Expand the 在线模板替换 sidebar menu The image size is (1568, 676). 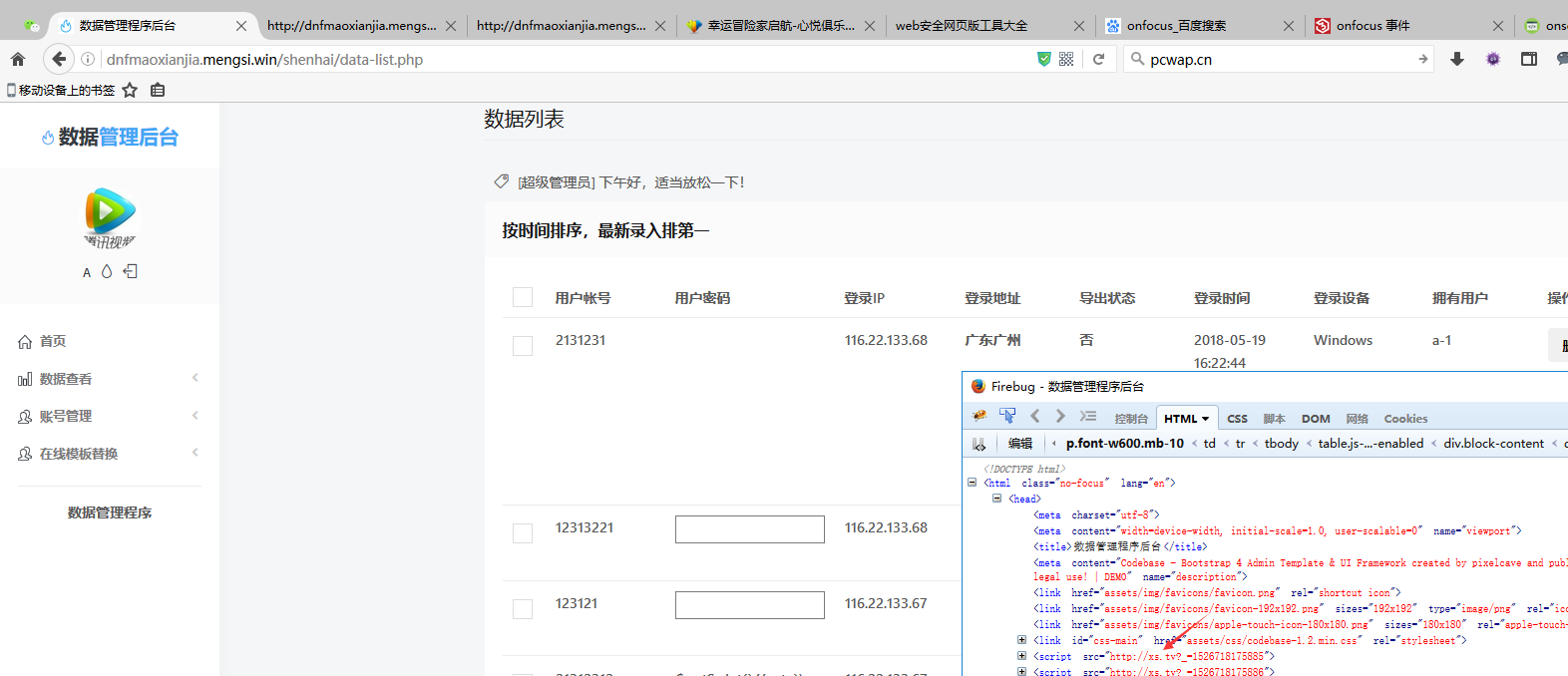[109, 454]
